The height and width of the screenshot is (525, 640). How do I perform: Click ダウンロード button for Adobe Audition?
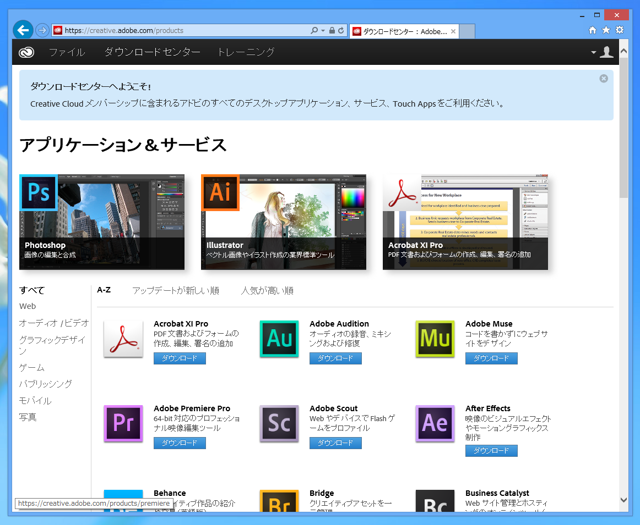click(336, 358)
